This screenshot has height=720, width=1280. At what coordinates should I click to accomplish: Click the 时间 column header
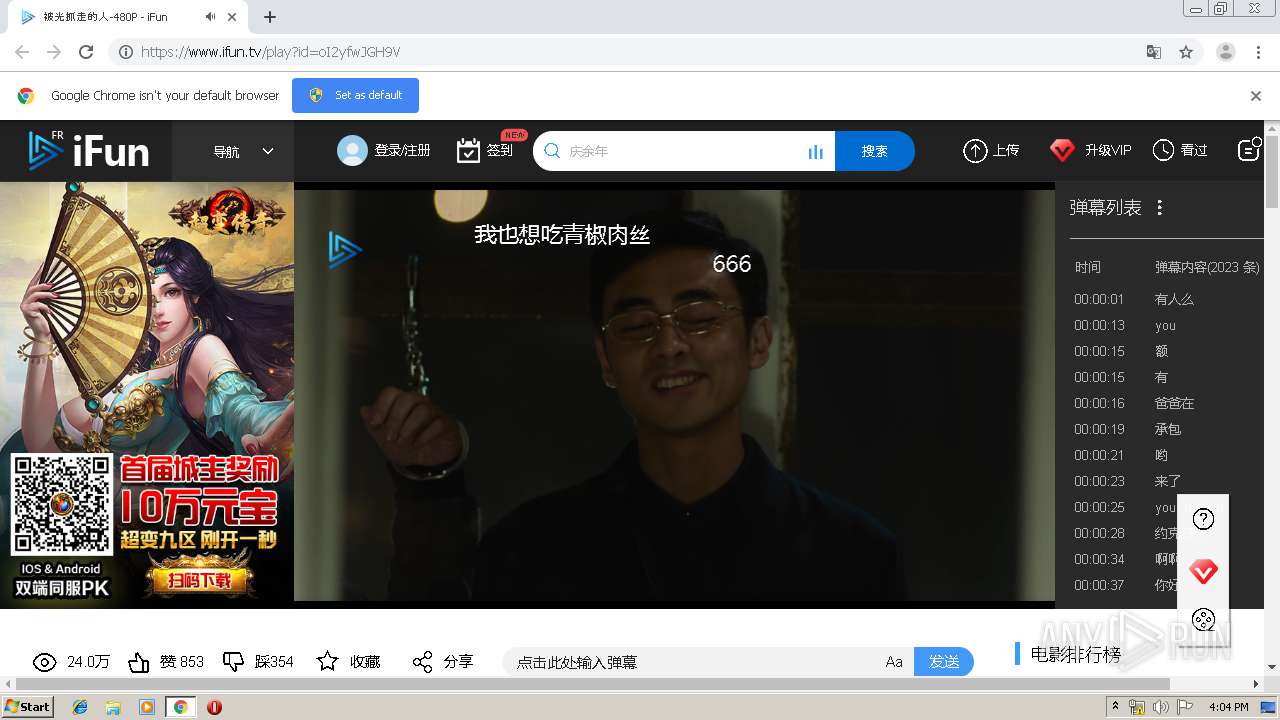coord(1088,267)
